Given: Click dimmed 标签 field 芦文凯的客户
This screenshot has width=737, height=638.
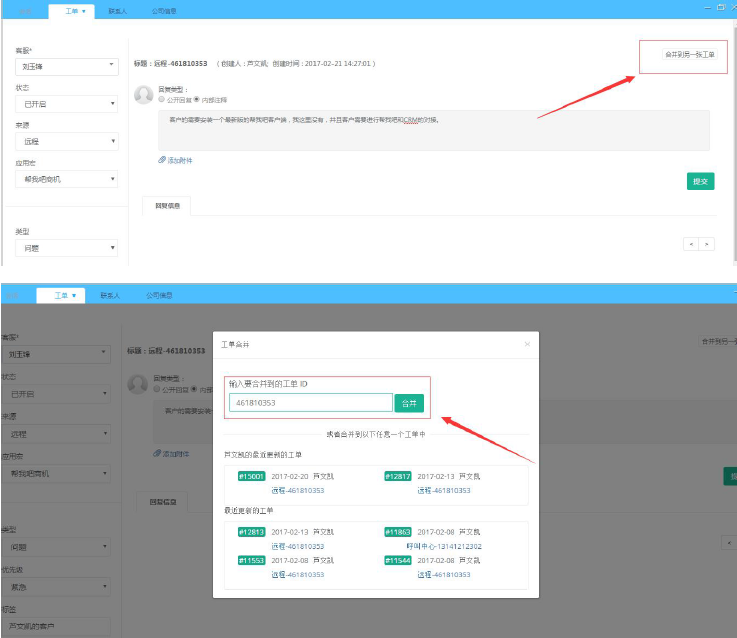Looking at the screenshot, I should coord(56,627).
